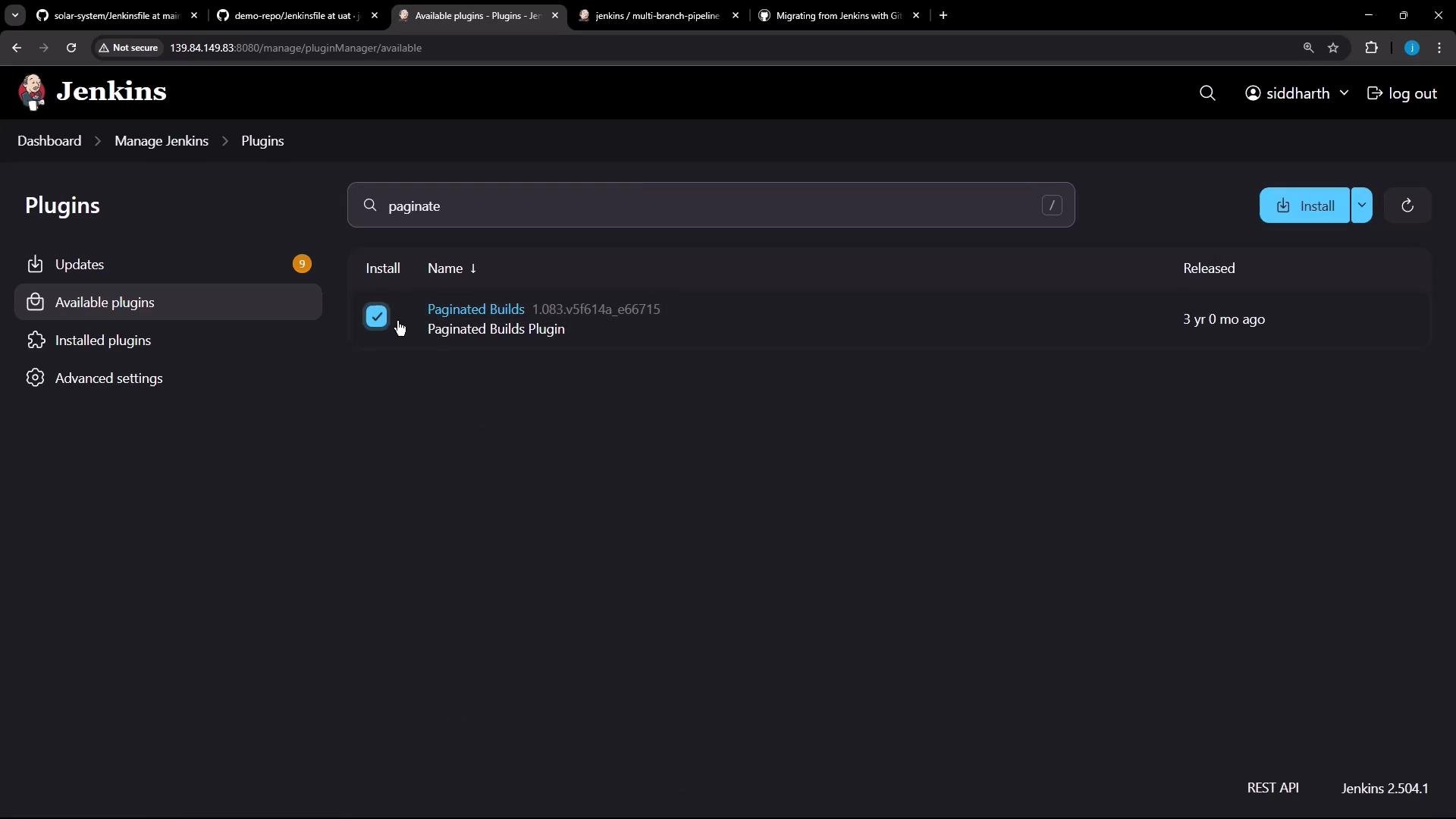Reload the page with browser refresh icon

pyautogui.click(x=71, y=48)
